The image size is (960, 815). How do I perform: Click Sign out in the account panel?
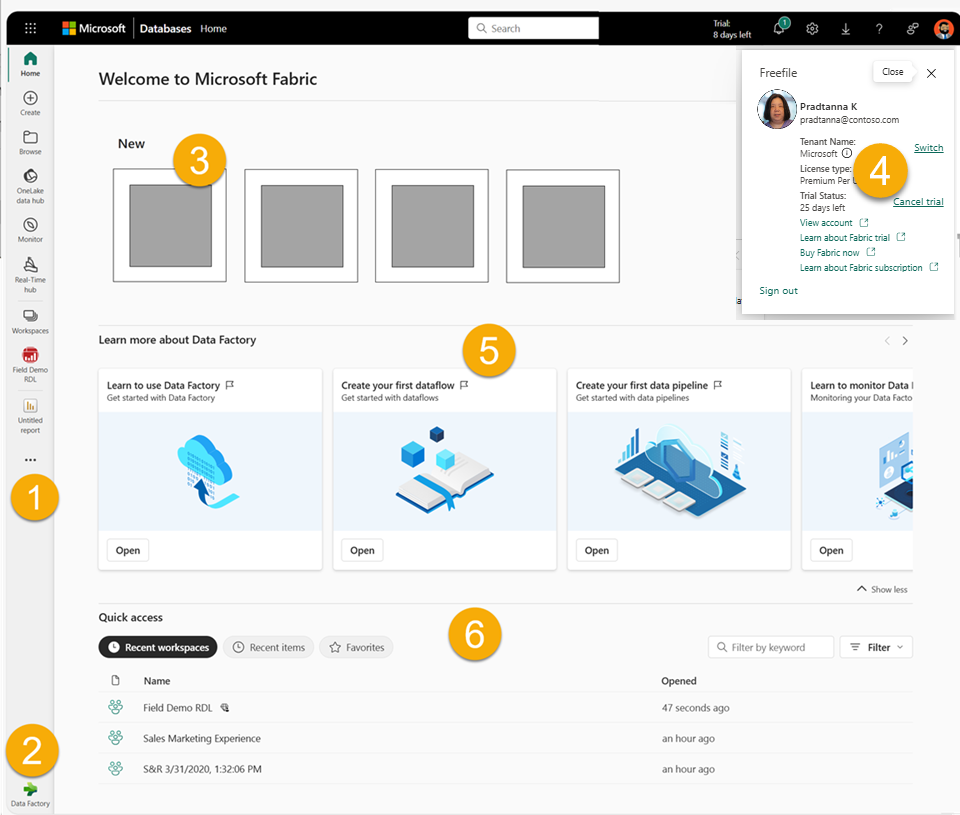[778, 291]
